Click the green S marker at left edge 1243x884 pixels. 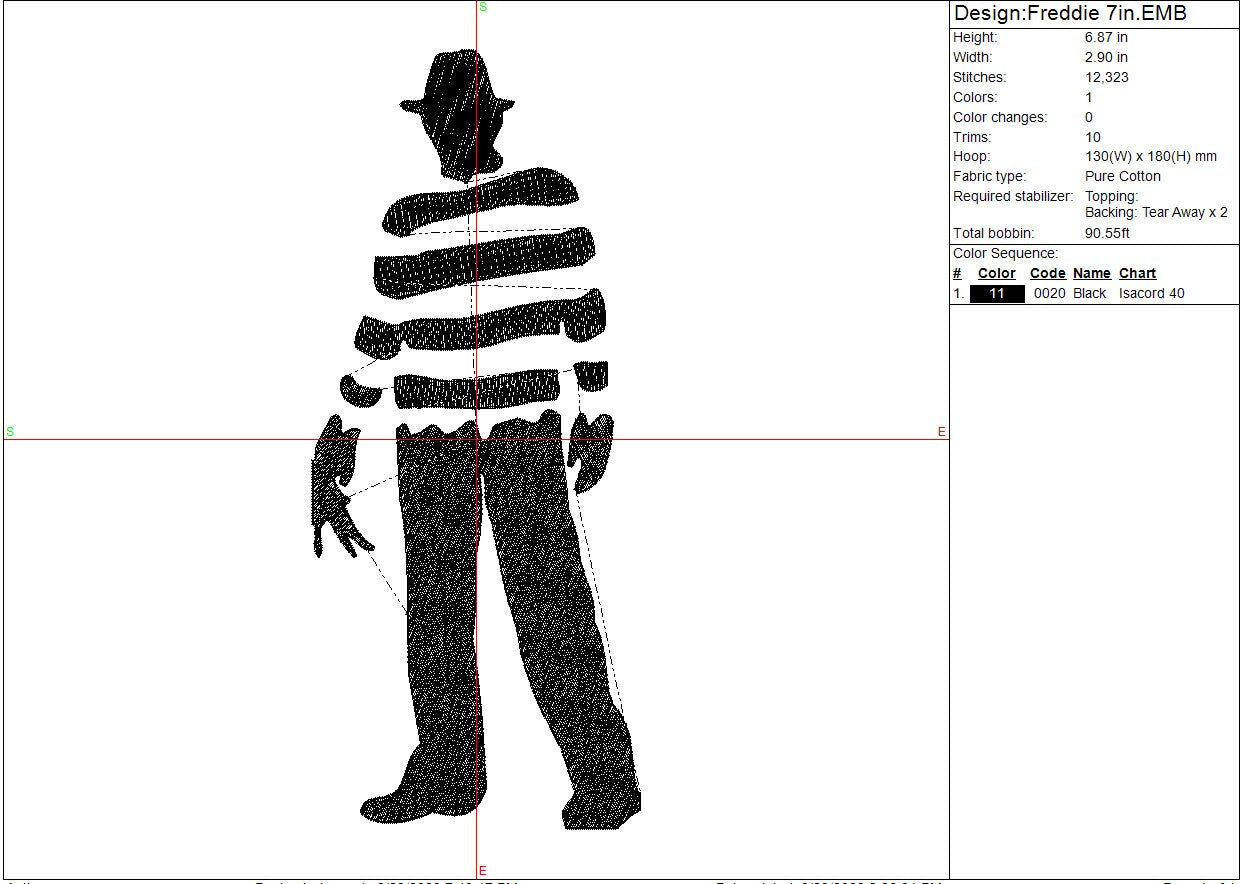(x=10, y=432)
